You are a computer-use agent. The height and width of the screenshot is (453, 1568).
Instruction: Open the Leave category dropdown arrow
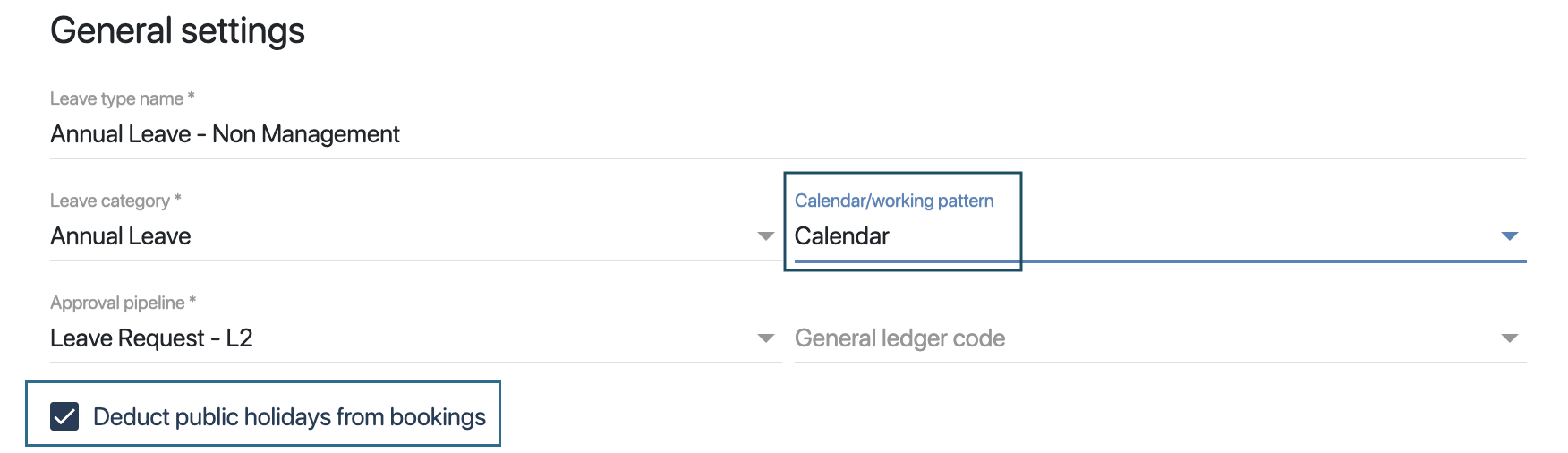(x=765, y=236)
